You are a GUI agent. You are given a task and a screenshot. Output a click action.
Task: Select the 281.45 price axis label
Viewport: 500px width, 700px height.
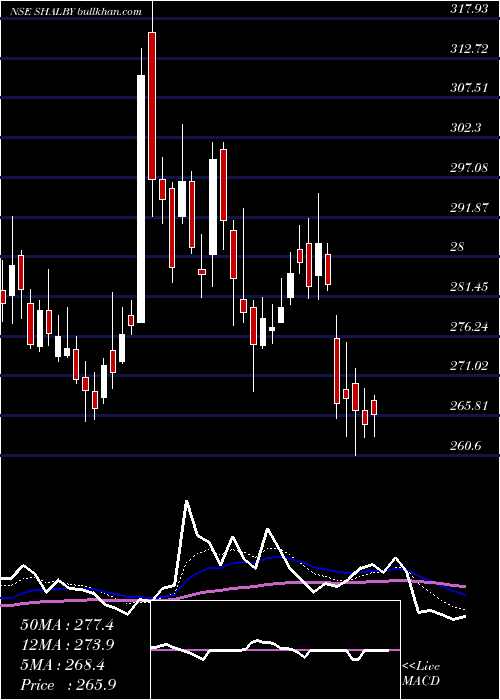coord(469,287)
